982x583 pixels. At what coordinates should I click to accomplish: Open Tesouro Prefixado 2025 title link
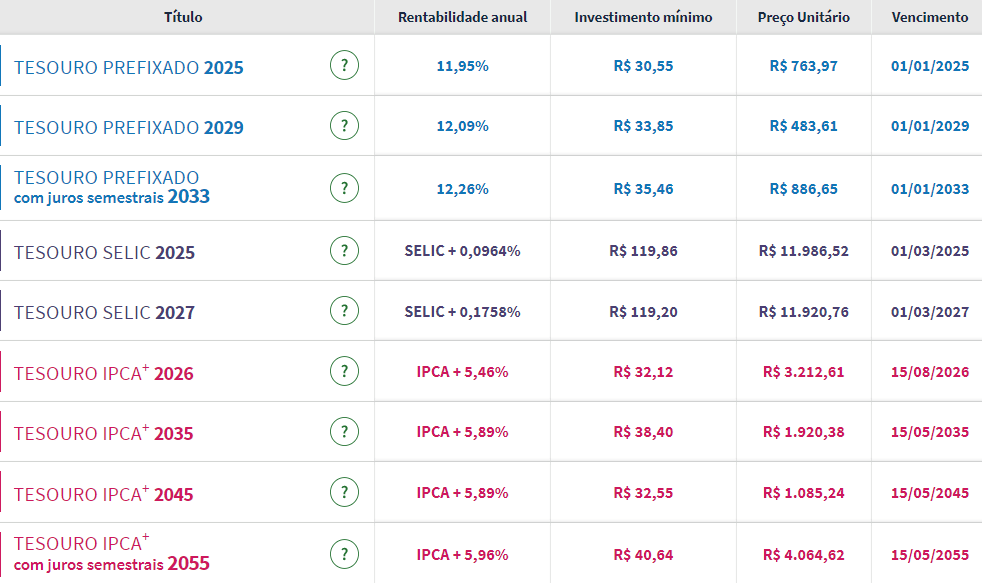click(x=129, y=68)
